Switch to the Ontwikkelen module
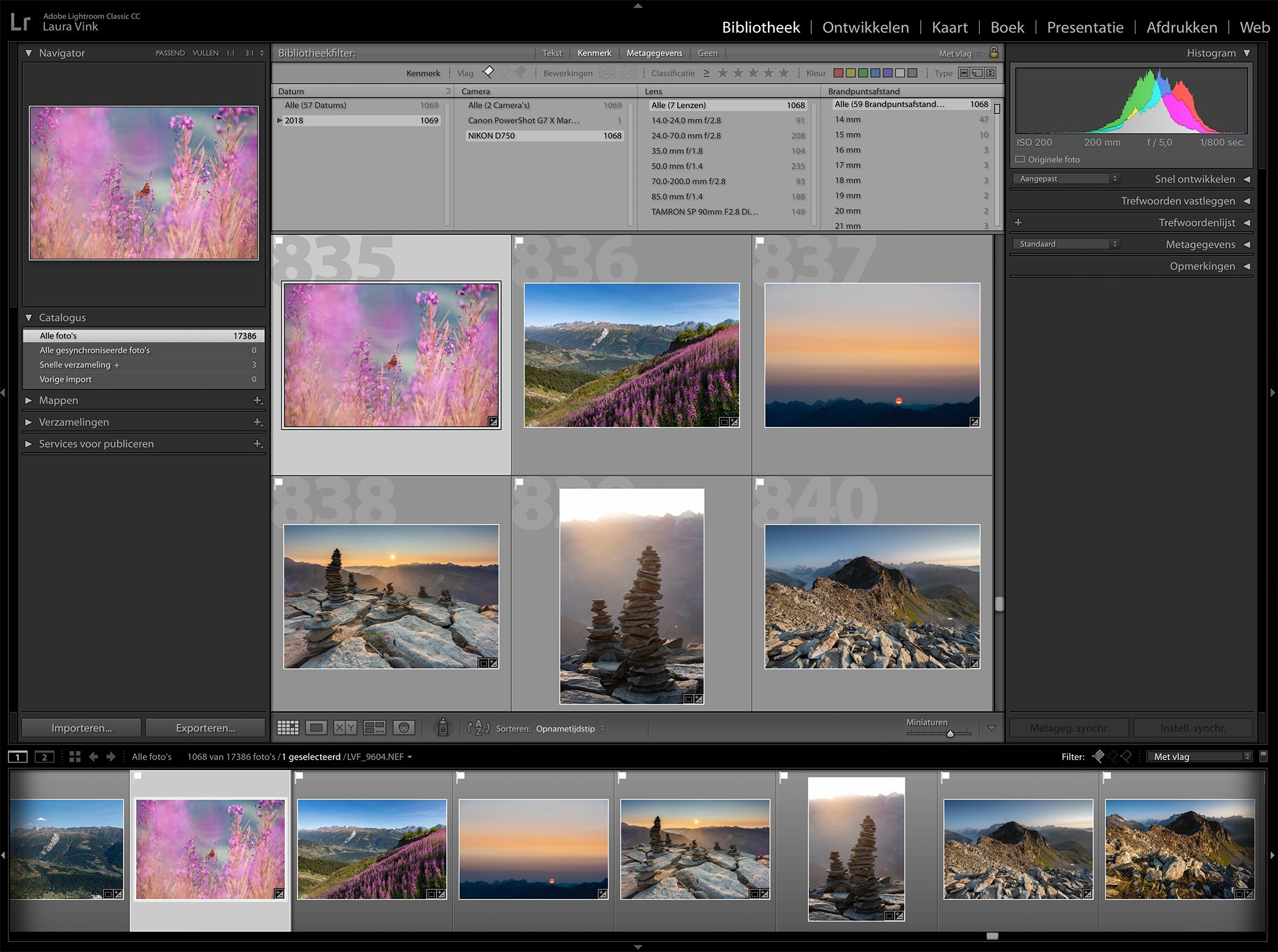The image size is (1278, 952). pos(865,27)
